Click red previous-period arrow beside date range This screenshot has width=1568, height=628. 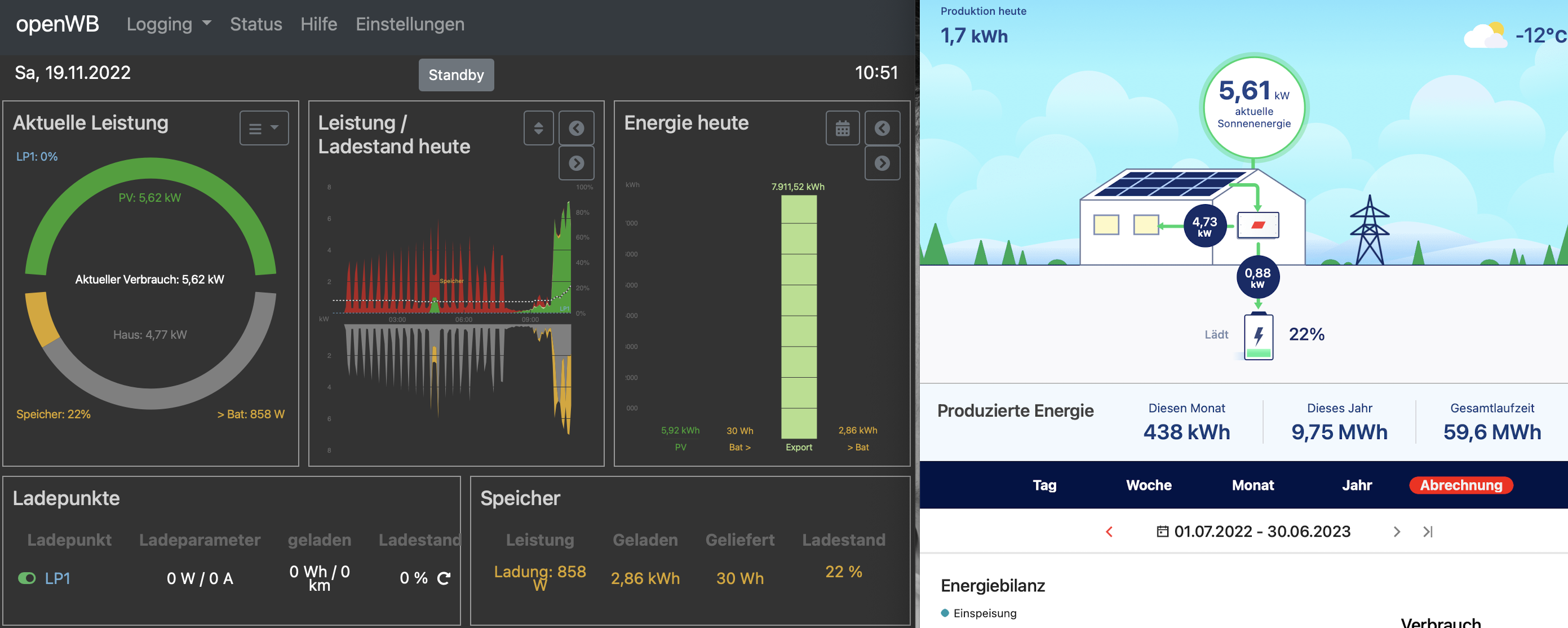[1109, 532]
